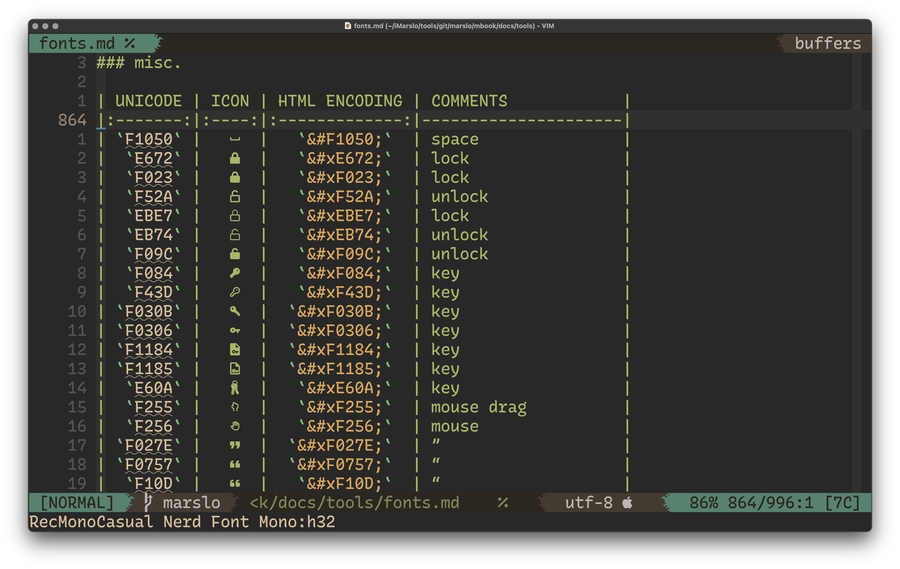Select the opening quote icon in the F0757 row
This screenshot has height=569, width=900.
[235, 464]
